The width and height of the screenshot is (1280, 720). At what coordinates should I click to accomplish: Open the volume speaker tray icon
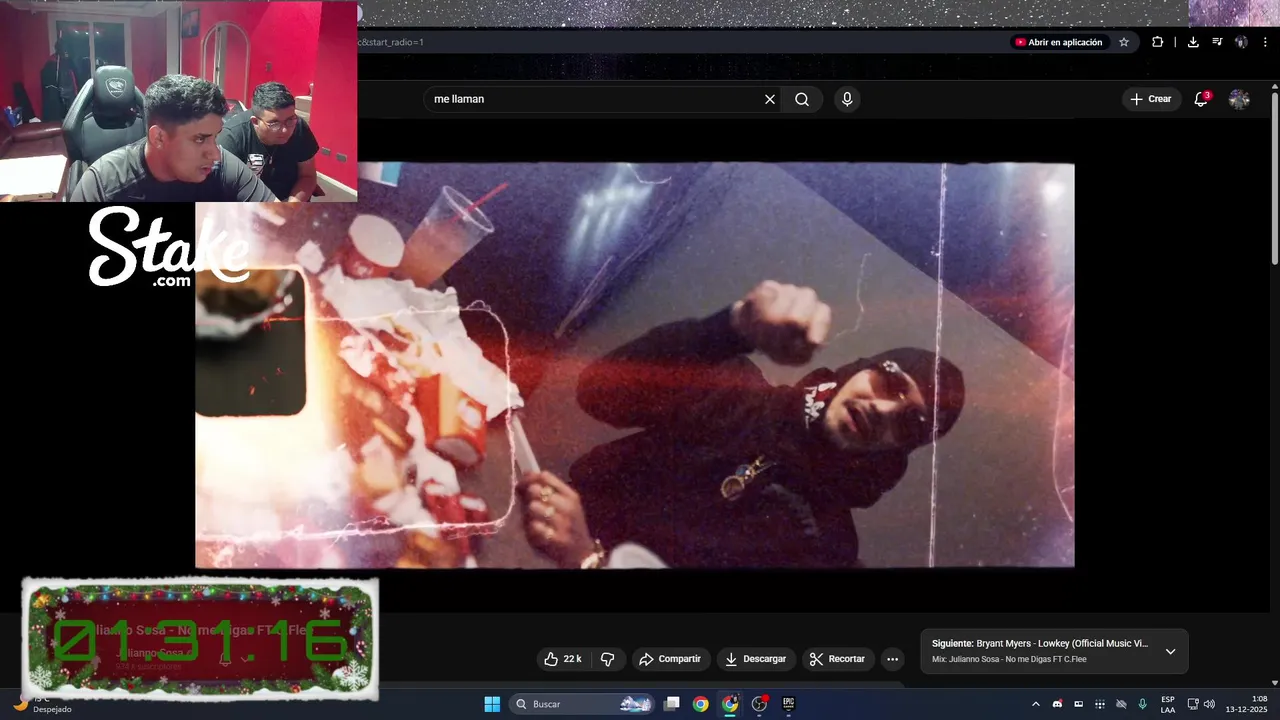pyautogui.click(x=1209, y=704)
